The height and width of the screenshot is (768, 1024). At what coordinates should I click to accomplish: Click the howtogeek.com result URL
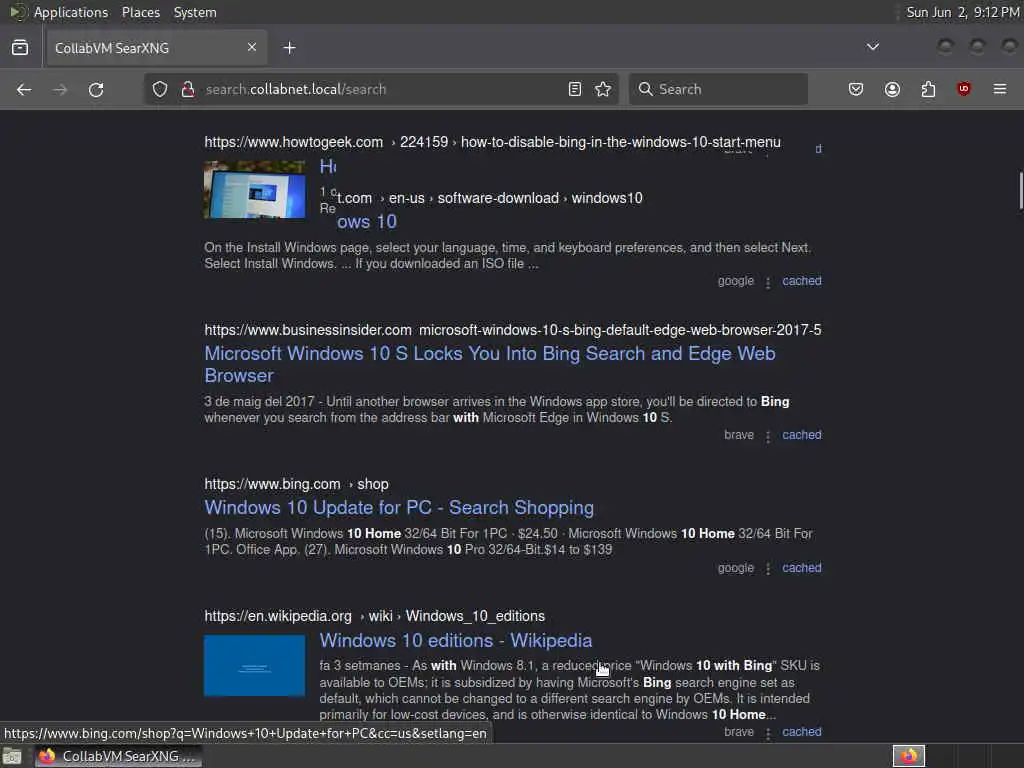pyautogui.click(x=492, y=142)
